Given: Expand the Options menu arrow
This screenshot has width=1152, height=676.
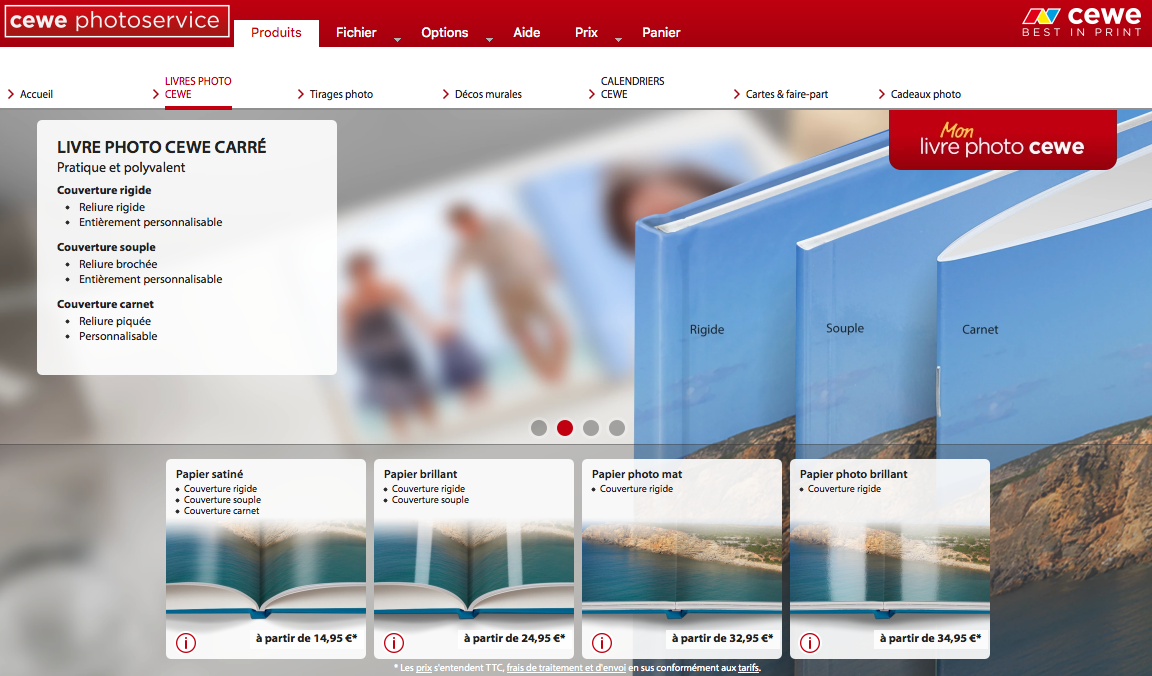Looking at the screenshot, I should coord(489,40).
